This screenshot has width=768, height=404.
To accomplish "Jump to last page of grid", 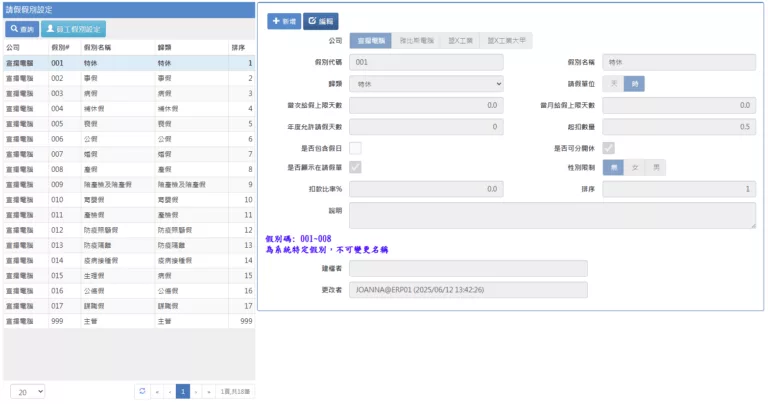I will point(209,391).
